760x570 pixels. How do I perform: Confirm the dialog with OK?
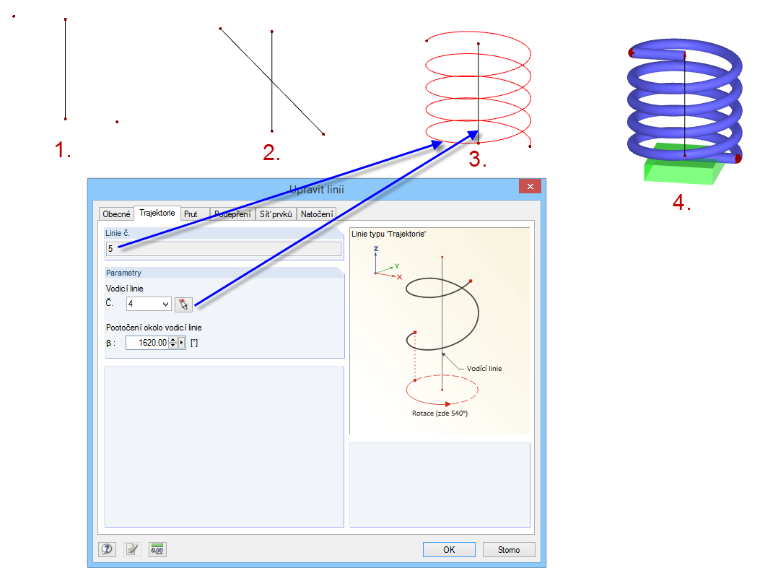449,550
